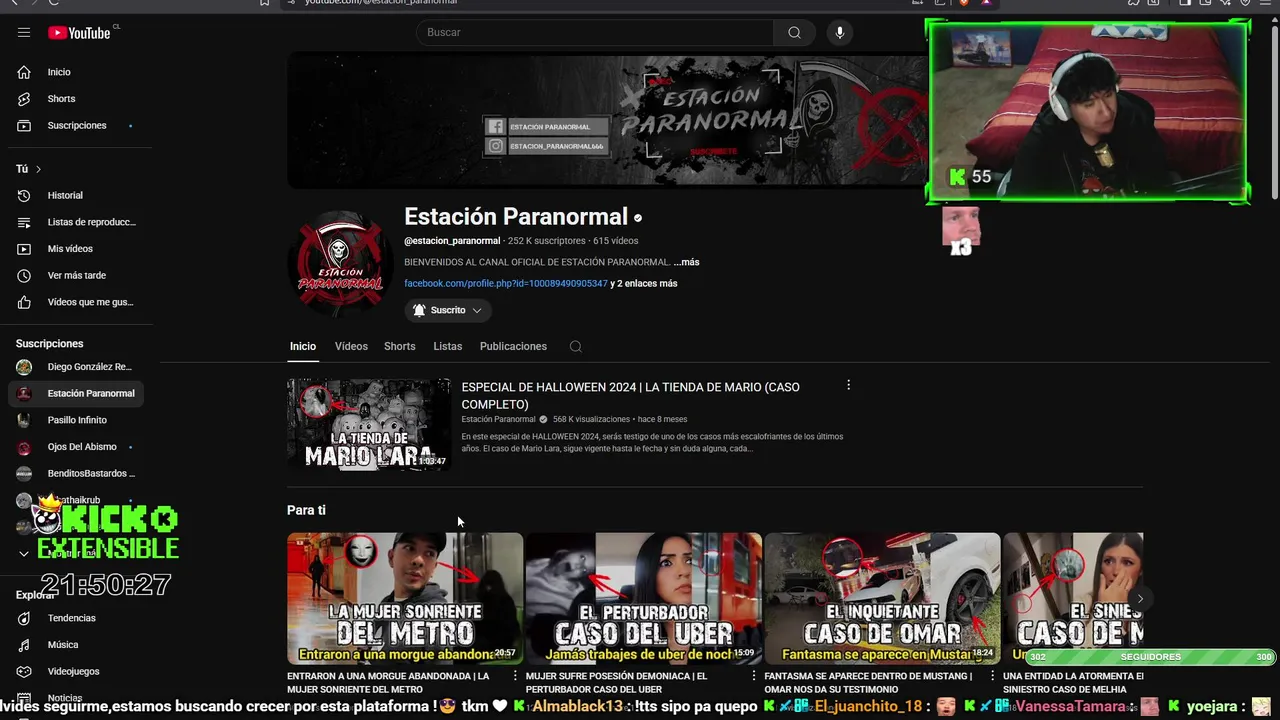
Task: Open La Mujer Sonriente del Metro thumbnail
Action: point(405,598)
